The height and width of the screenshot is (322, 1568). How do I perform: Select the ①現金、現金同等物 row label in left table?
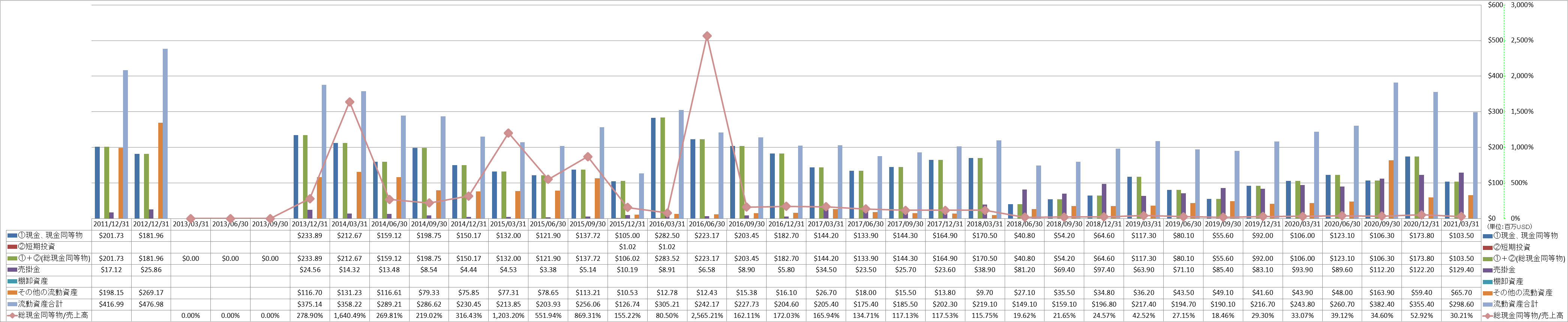pyautogui.click(x=51, y=236)
